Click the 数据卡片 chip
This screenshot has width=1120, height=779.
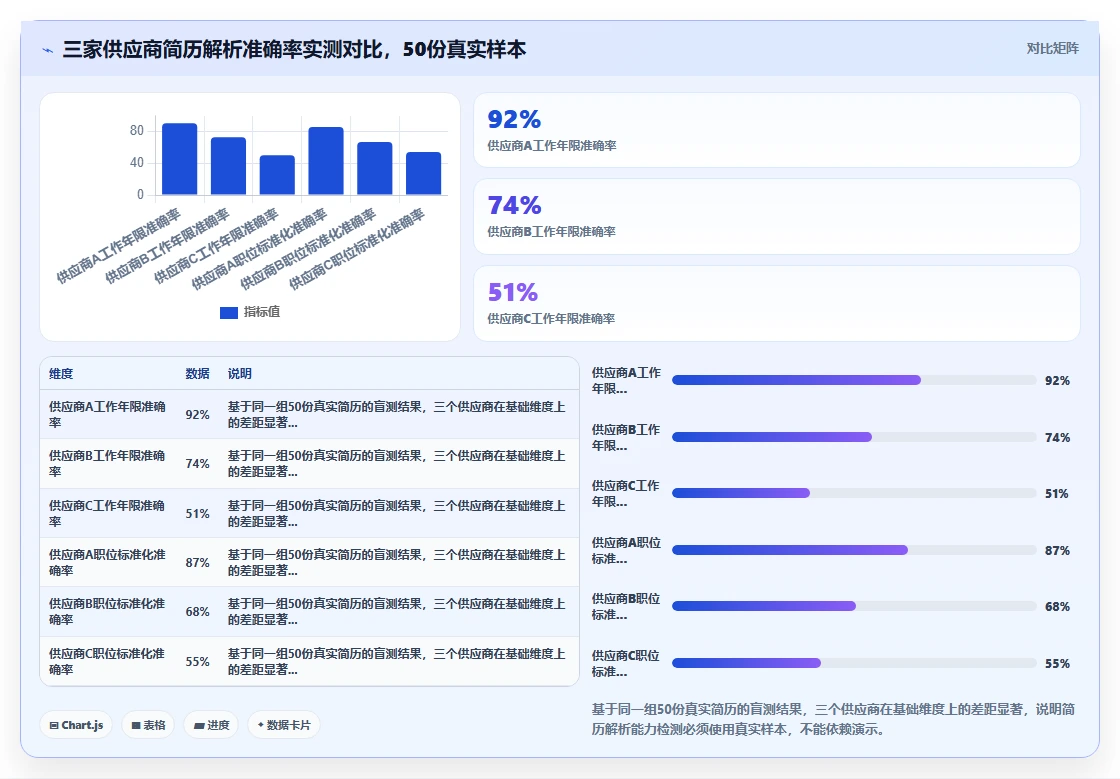pyautogui.click(x=284, y=725)
